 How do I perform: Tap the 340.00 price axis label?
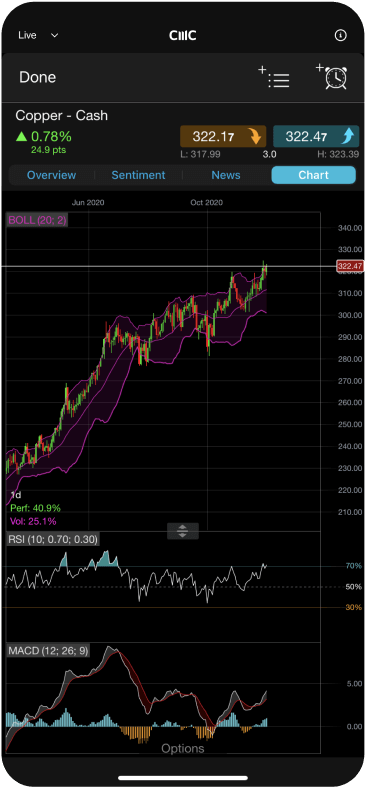point(349,228)
